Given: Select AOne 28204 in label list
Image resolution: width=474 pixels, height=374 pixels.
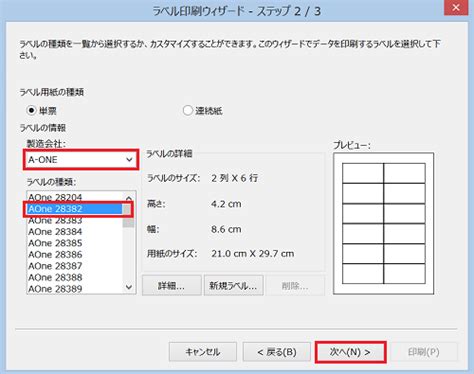Looking at the screenshot, I should pos(75,197).
